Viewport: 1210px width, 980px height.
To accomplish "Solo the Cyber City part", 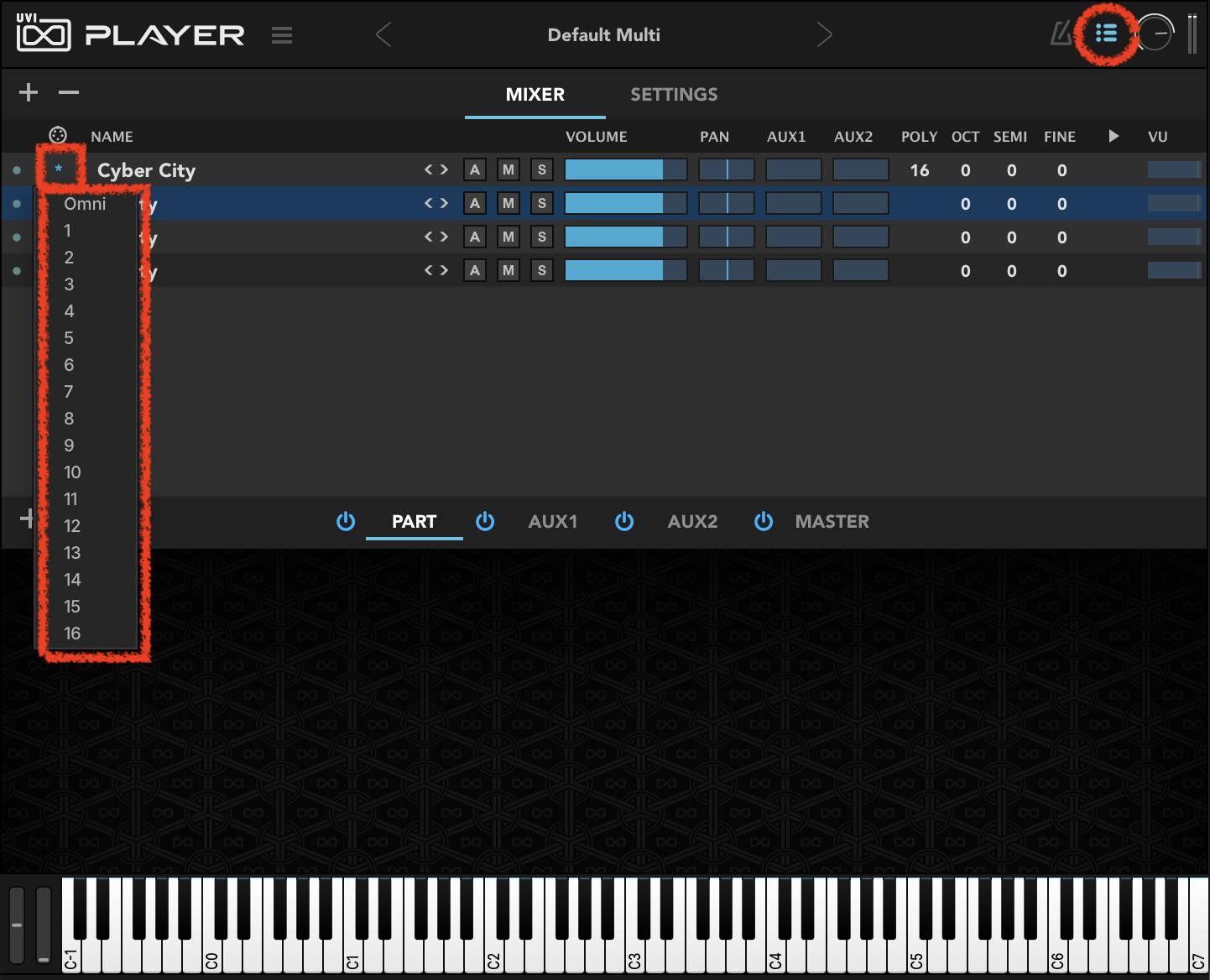I will 542,169.
